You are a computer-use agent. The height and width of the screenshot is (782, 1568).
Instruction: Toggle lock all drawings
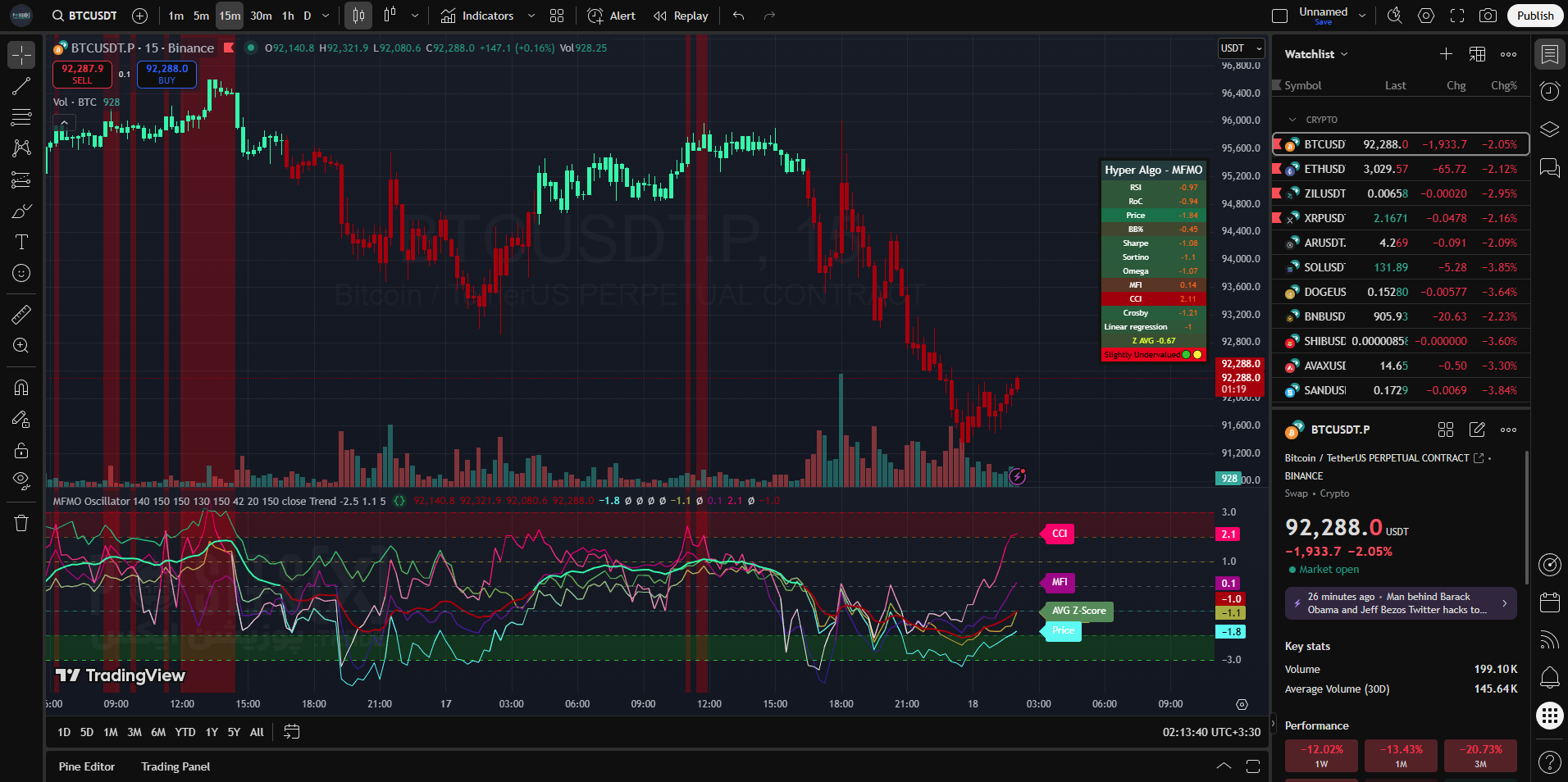point(21,450)
